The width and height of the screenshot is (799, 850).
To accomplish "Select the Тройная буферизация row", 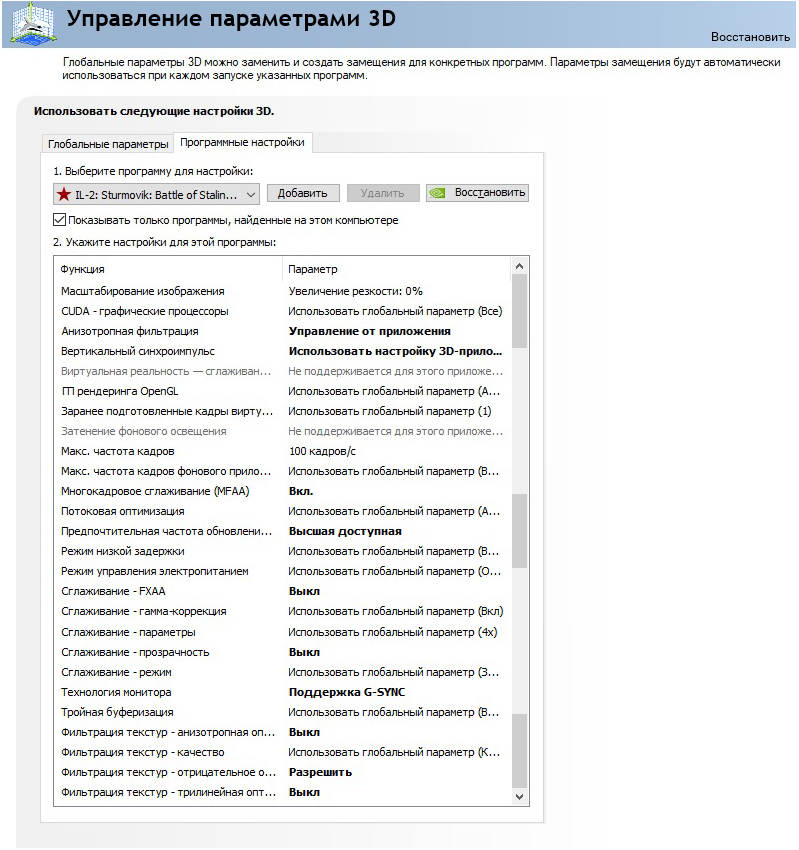I will coord(282,713).
